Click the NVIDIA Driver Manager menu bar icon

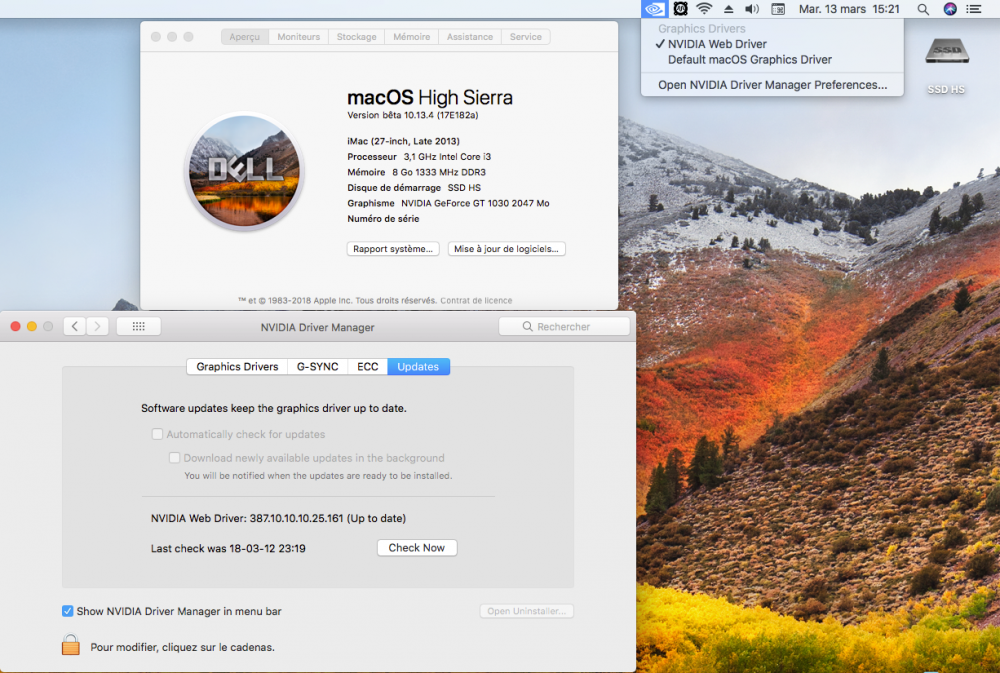[x=654, y=9]
